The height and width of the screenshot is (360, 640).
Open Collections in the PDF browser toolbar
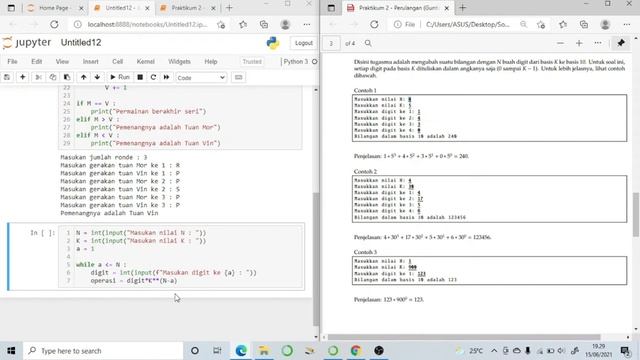coord(584,24)
